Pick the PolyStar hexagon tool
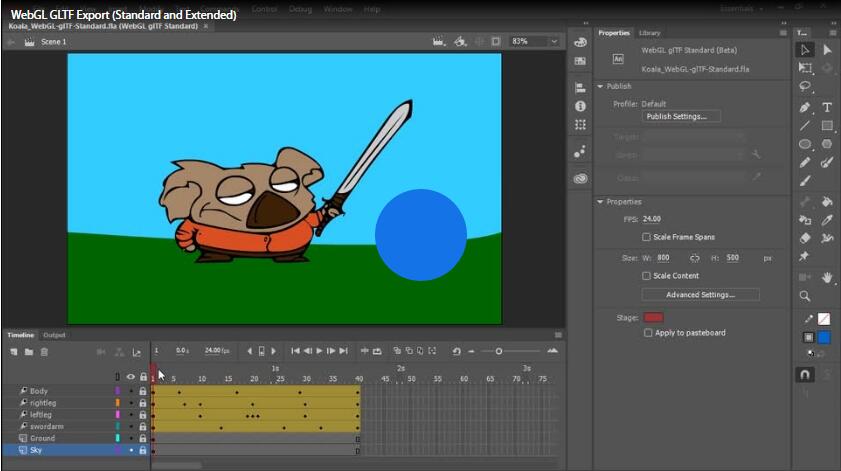This screenshot has height=471, width=841. pyautogui.click(x=827, y=144)
